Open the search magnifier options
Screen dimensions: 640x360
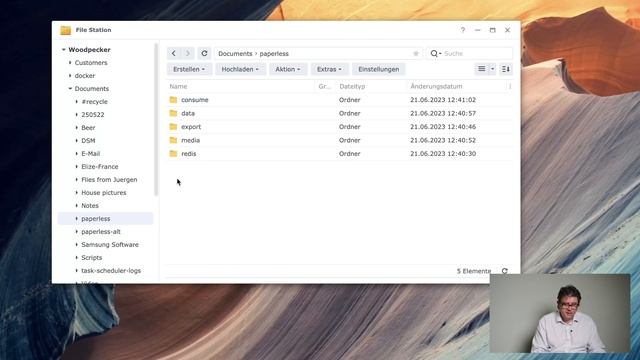[x=436, y=53]
